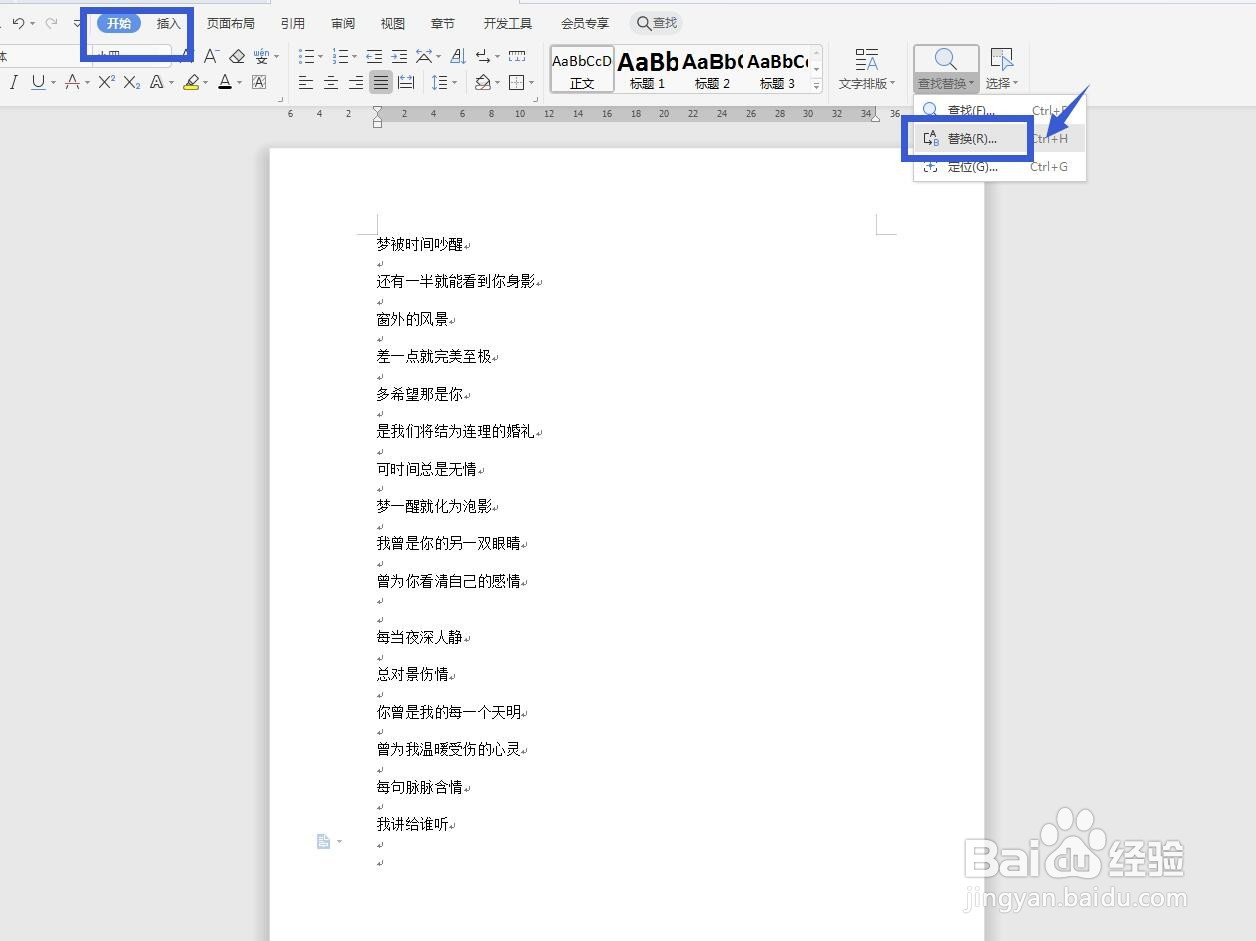Open the line spacing dropdown
This screenshot has height=941, width=1256.
pos(454,83)
